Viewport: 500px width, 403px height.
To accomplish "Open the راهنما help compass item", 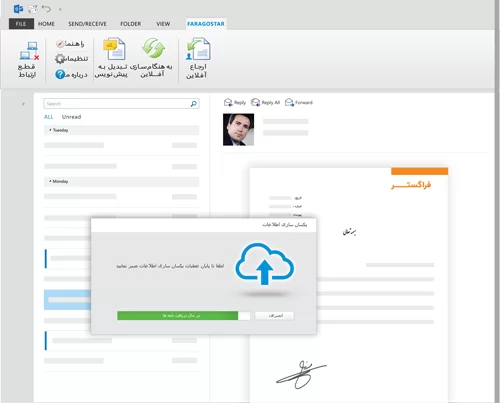I will [70, 44].
